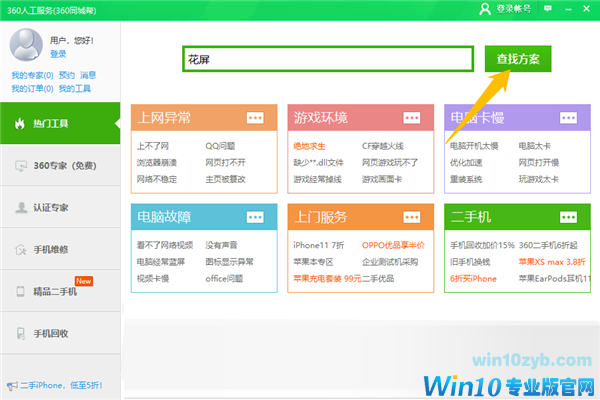This screenshot has width=600, height=400.
Task: Open the 精品二手机 sidebar tab
Action: [60, 291]
